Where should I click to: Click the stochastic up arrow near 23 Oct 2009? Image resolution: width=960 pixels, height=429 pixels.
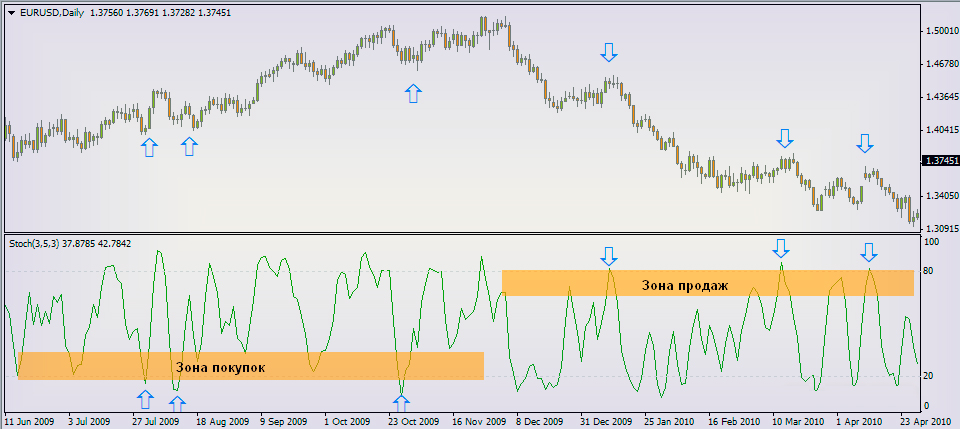401,403
